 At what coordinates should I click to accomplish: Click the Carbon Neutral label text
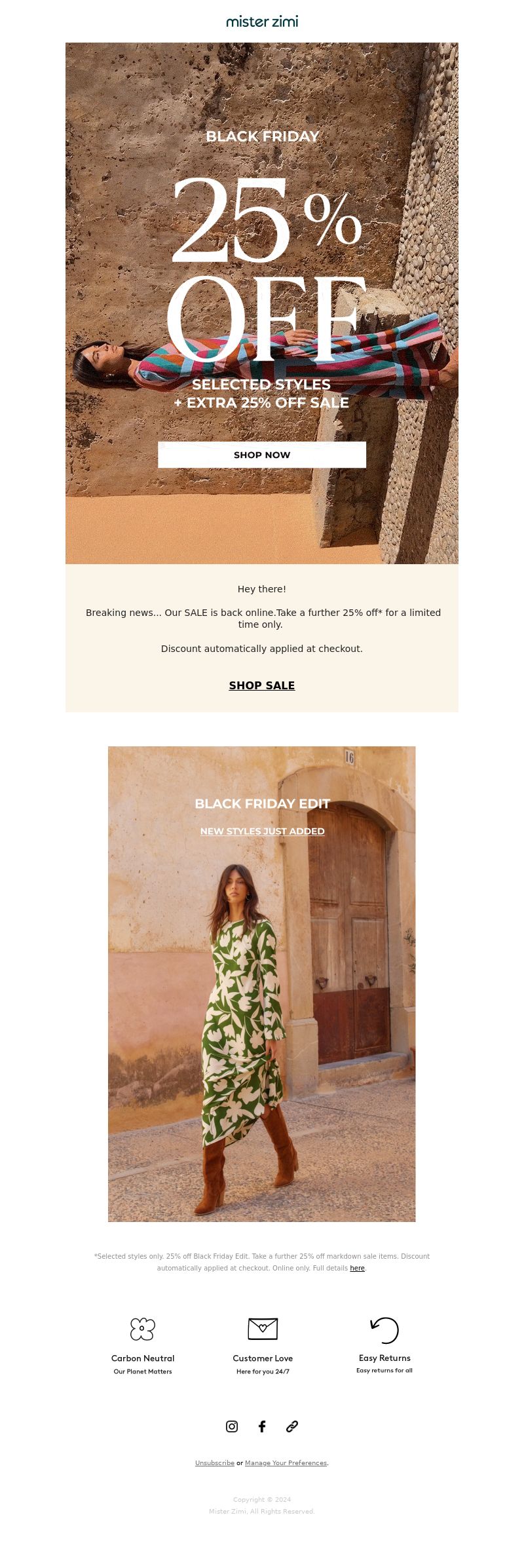click(143, 1358)
